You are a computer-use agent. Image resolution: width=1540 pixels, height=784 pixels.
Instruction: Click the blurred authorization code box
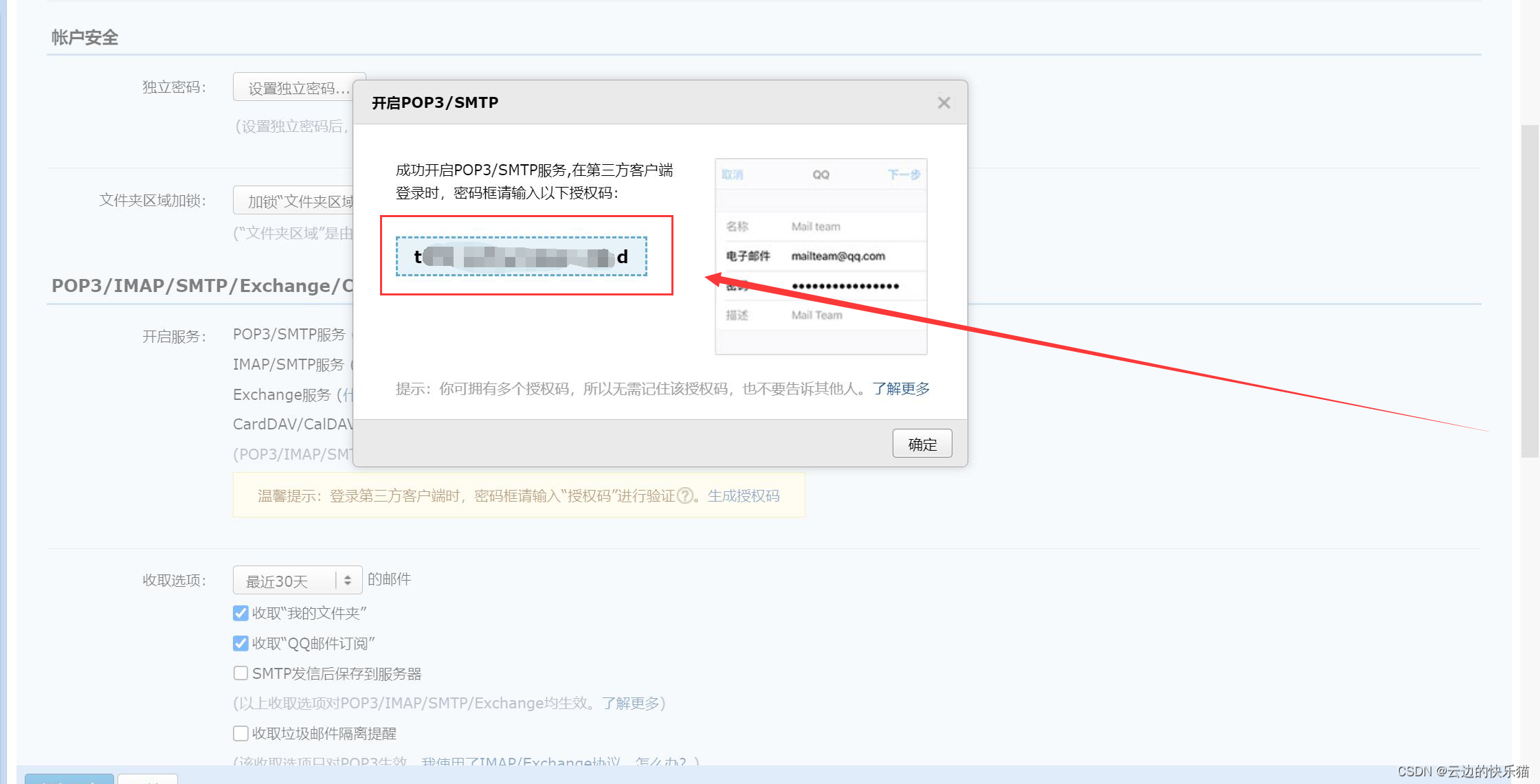[x=521, y=257]
